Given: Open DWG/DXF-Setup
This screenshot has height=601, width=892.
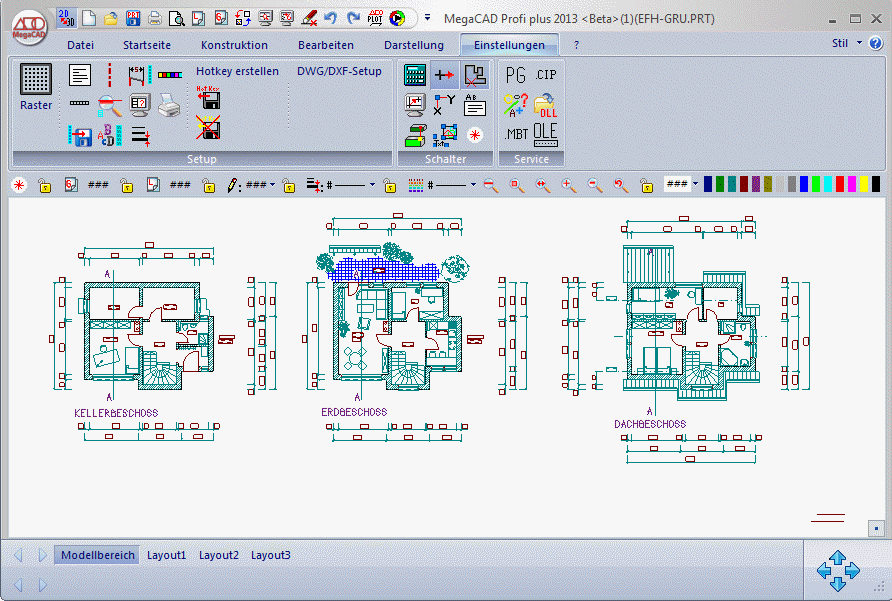Looking at the screenshot, I should pyautogui.click(x=339, y=71).
